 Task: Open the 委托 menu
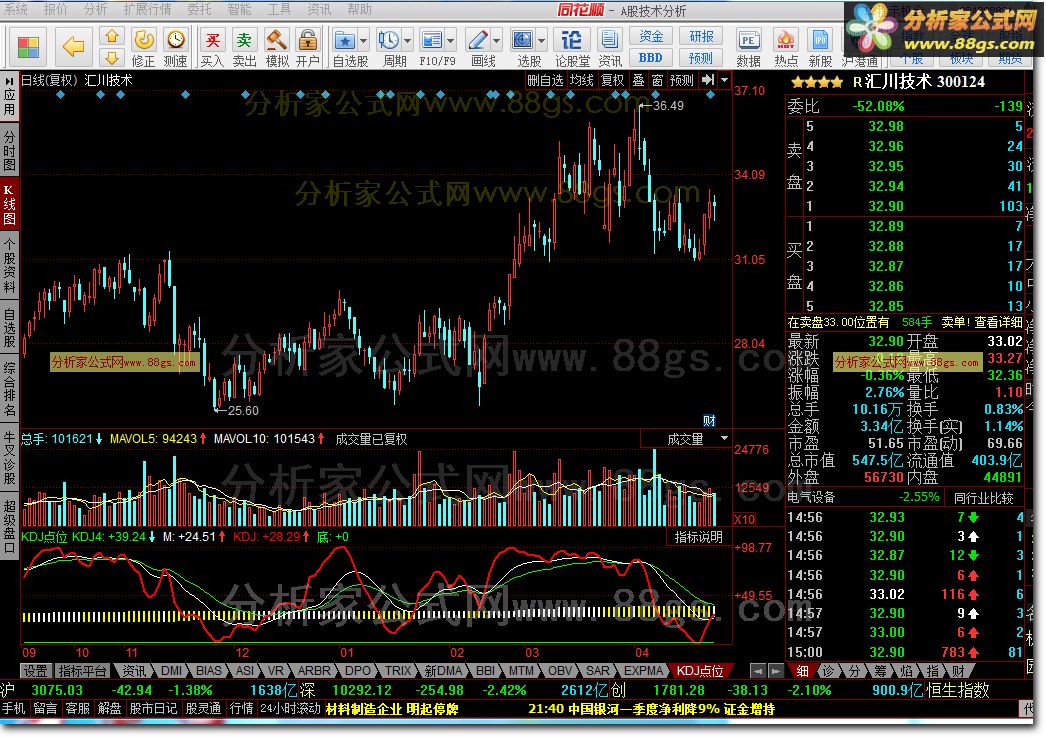click(x=199, y=9)
